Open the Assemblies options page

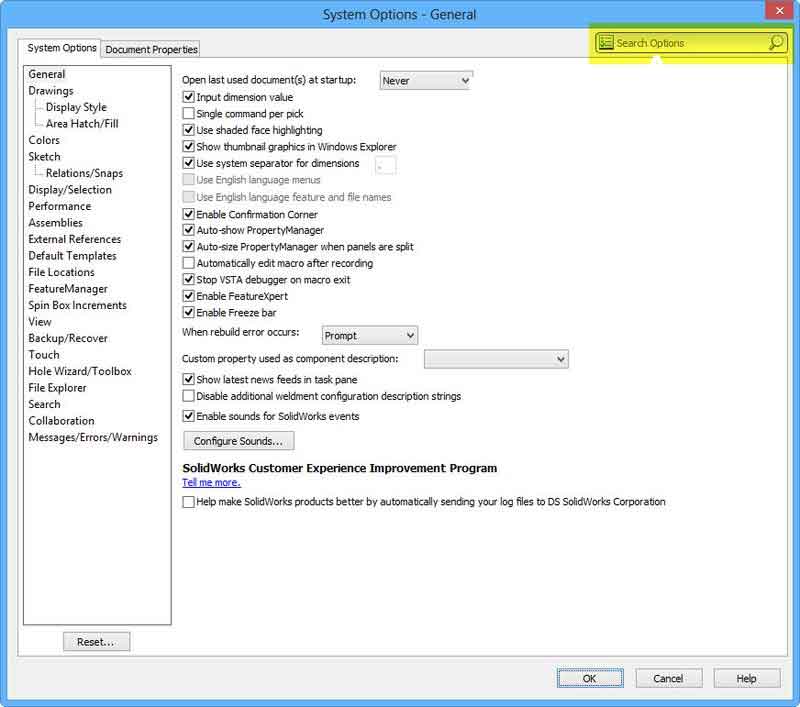click(56, 223)
